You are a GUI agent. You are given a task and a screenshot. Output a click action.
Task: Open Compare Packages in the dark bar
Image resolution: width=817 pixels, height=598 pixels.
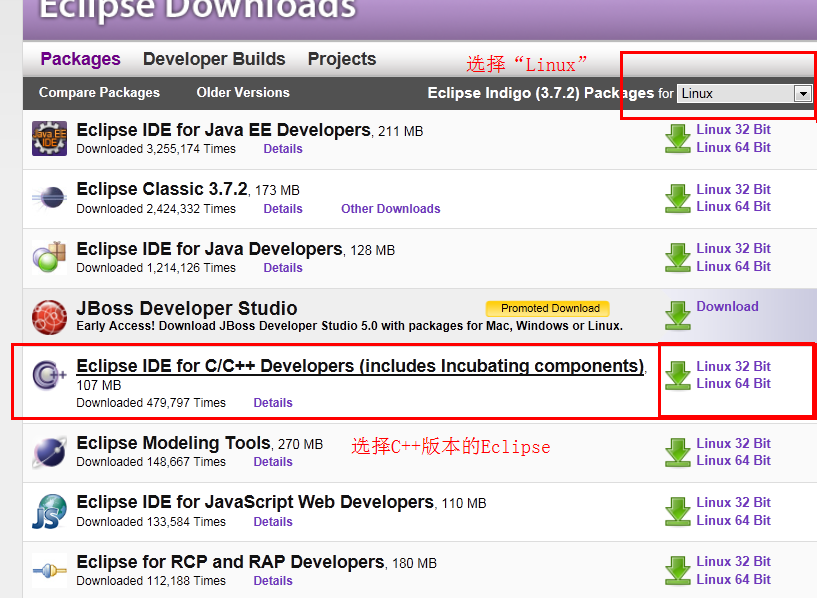(99, 92)
